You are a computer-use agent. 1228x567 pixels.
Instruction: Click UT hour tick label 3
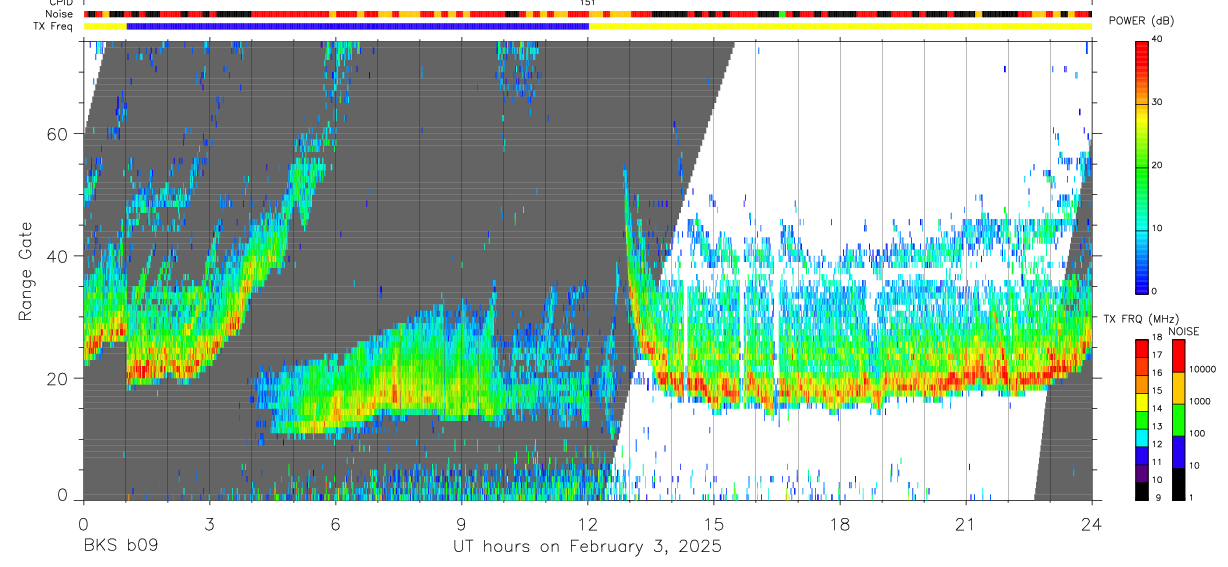tap(209, 524)
